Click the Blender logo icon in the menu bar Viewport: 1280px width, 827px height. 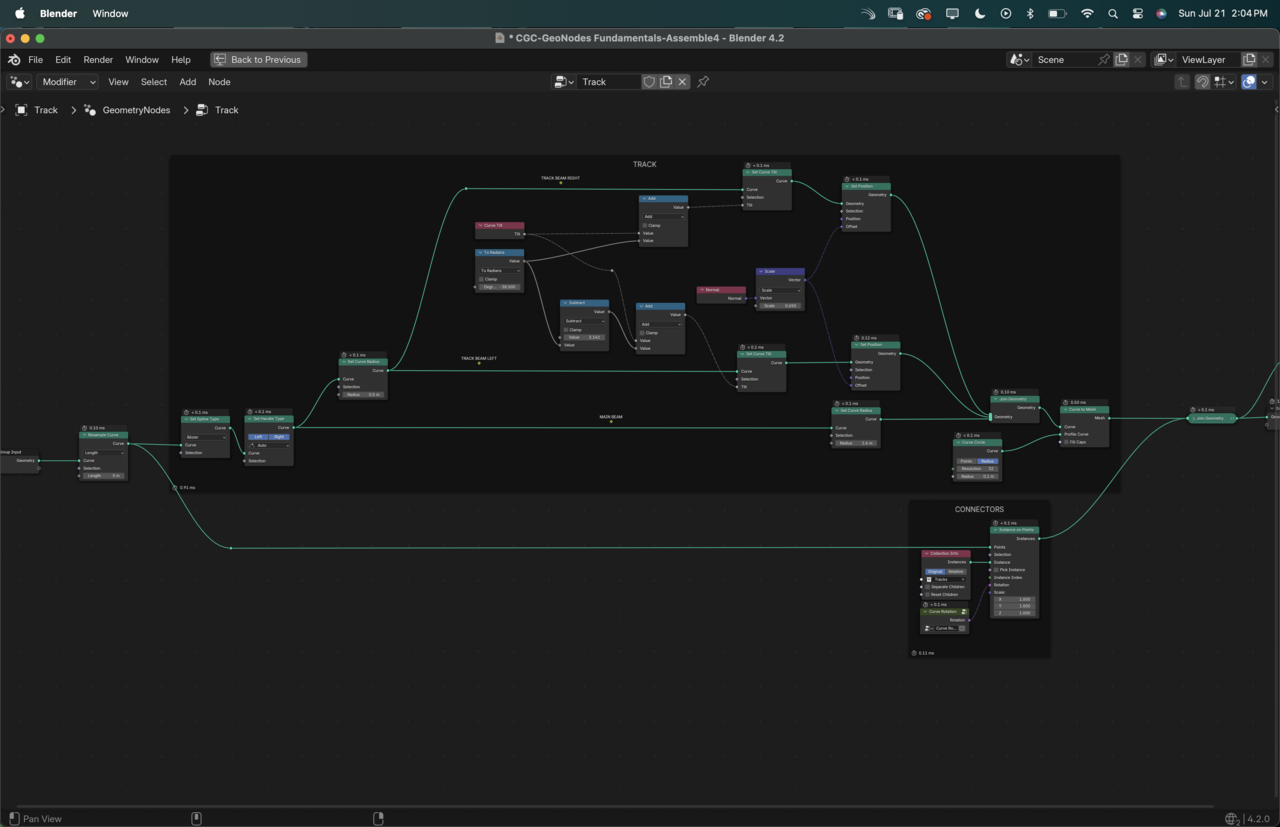pyautogui.click(x=14, y=60)
